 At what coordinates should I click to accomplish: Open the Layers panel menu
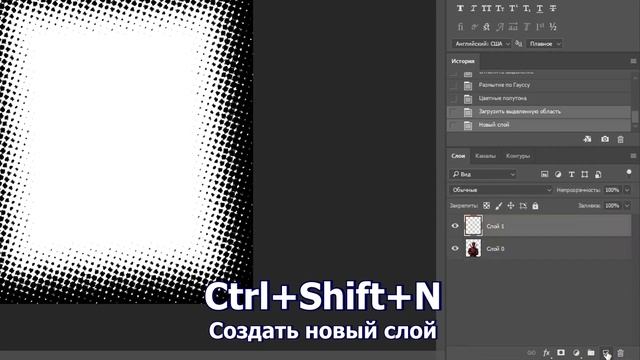point(633,156)
